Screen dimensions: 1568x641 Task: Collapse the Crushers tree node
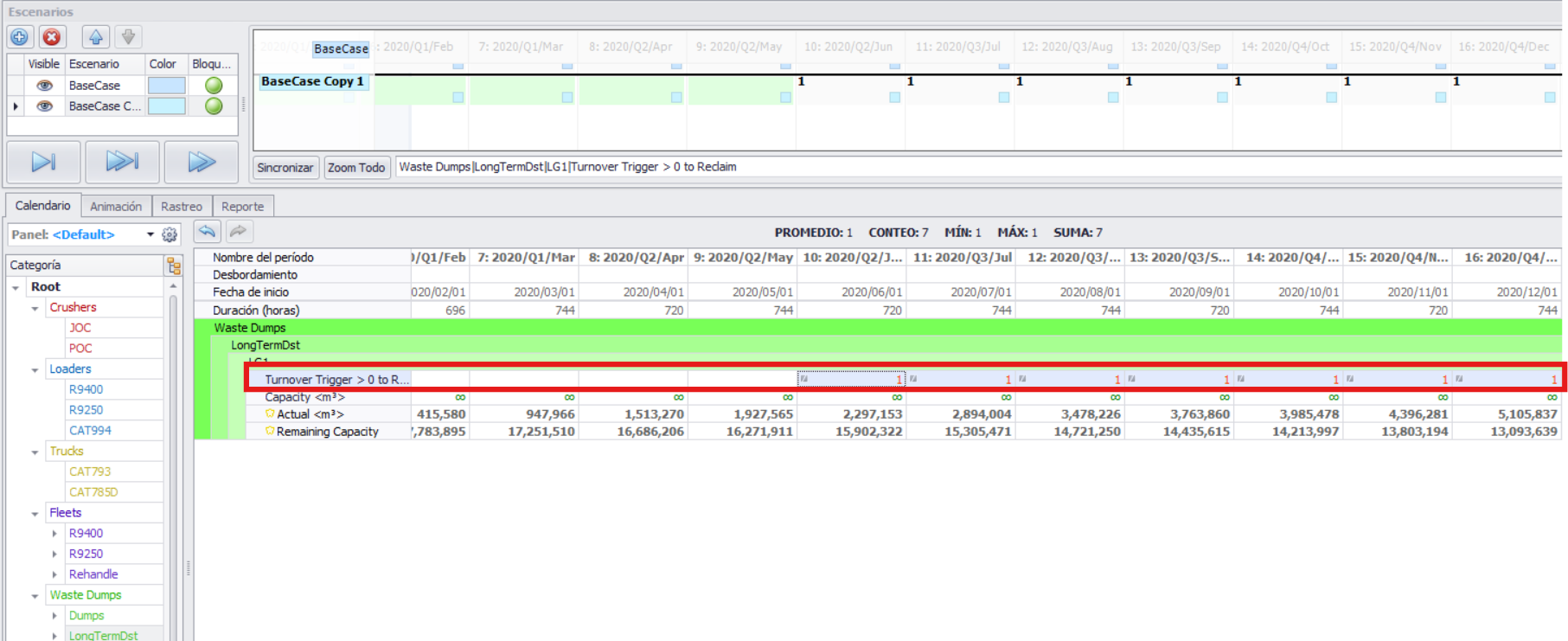(35, 308)
